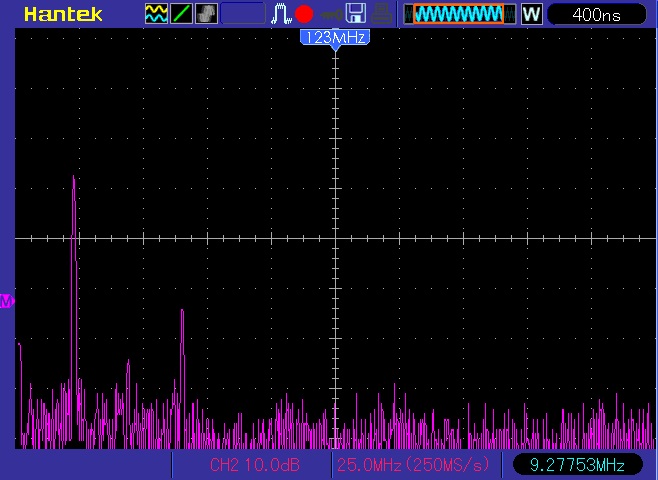
Task: Click the 400ns timebase readout
Action: tap(596, 15)
